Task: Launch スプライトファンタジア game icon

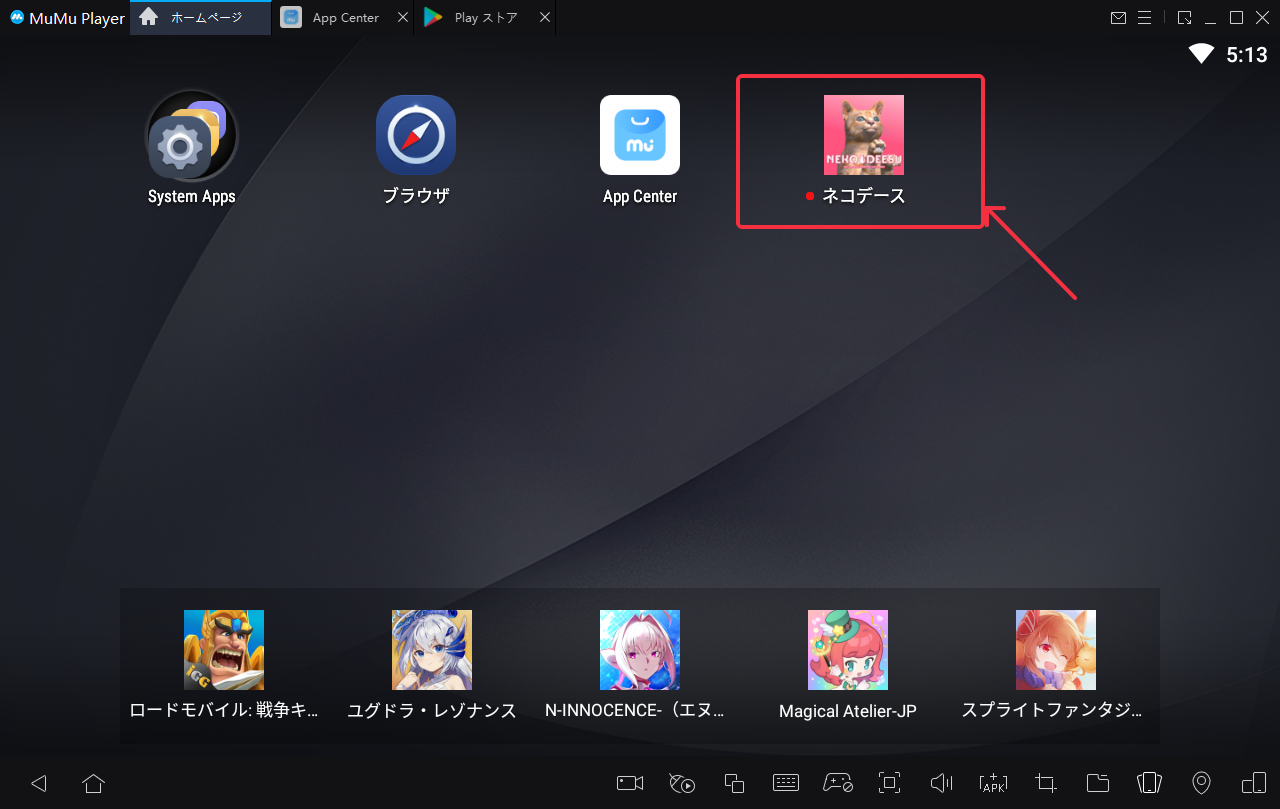Action: [x=1056, y=650]
